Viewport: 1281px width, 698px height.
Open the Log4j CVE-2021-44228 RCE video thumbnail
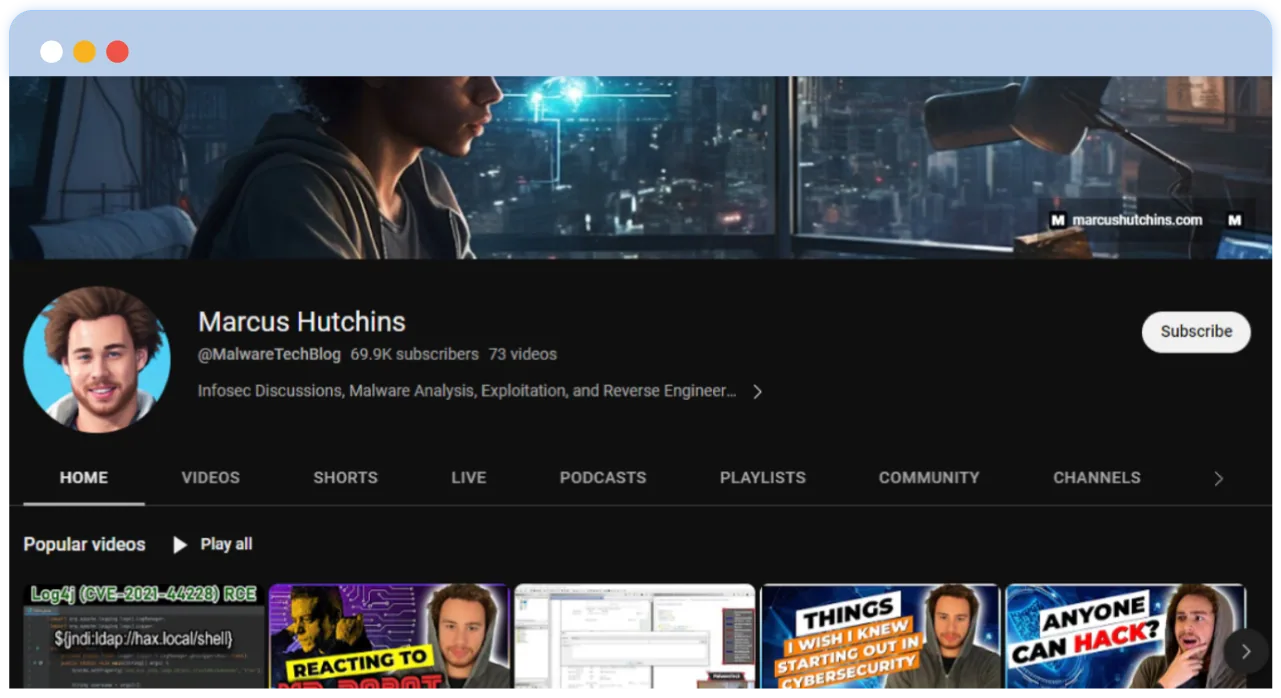(x=144, y=636)
